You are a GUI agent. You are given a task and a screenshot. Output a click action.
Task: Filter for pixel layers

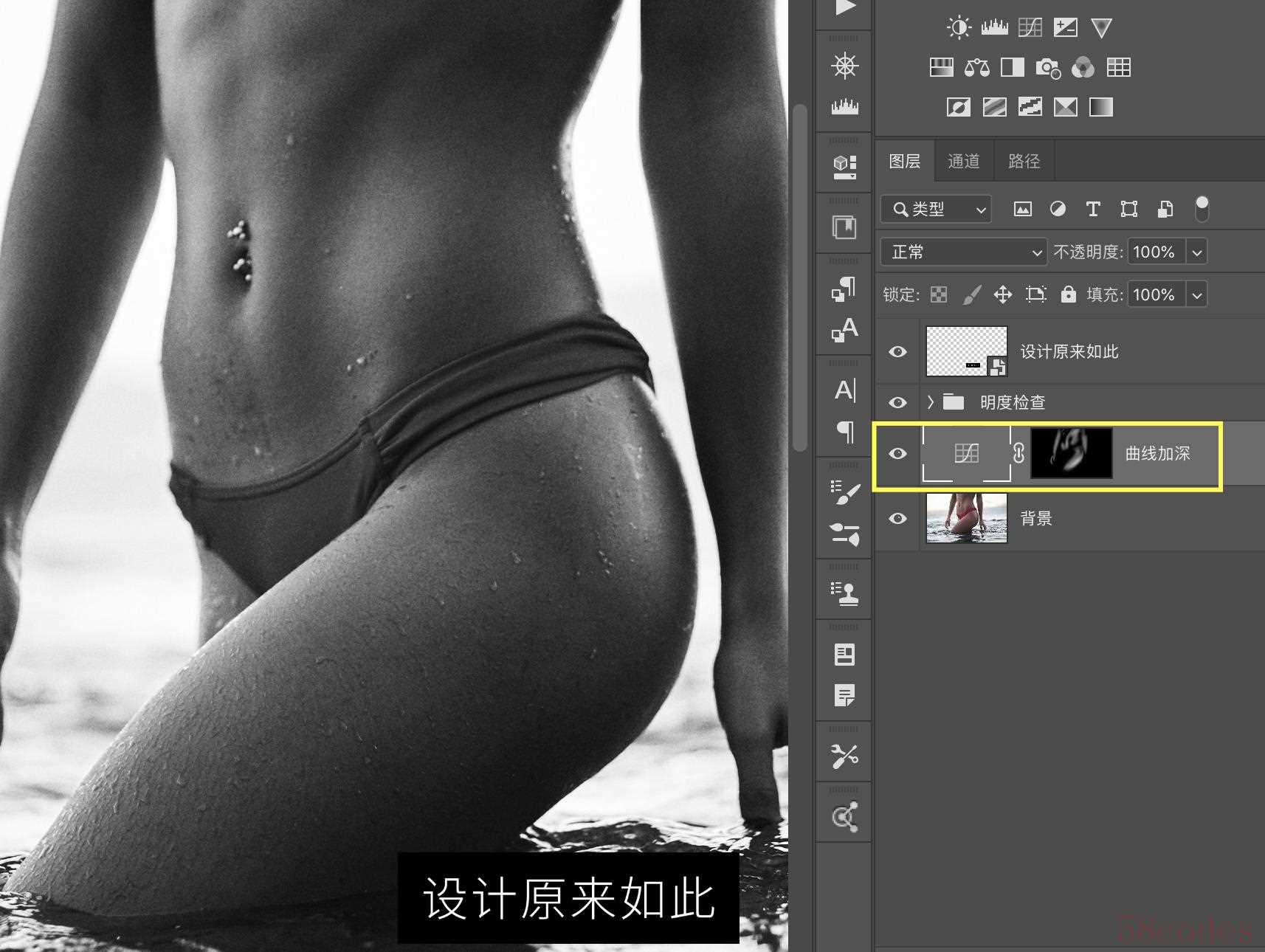pyautogui.click(x=1022, y=210)
